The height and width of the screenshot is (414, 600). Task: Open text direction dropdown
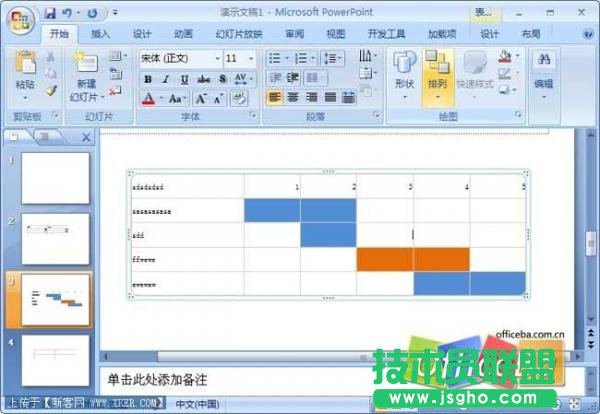[x=367, y=56]
